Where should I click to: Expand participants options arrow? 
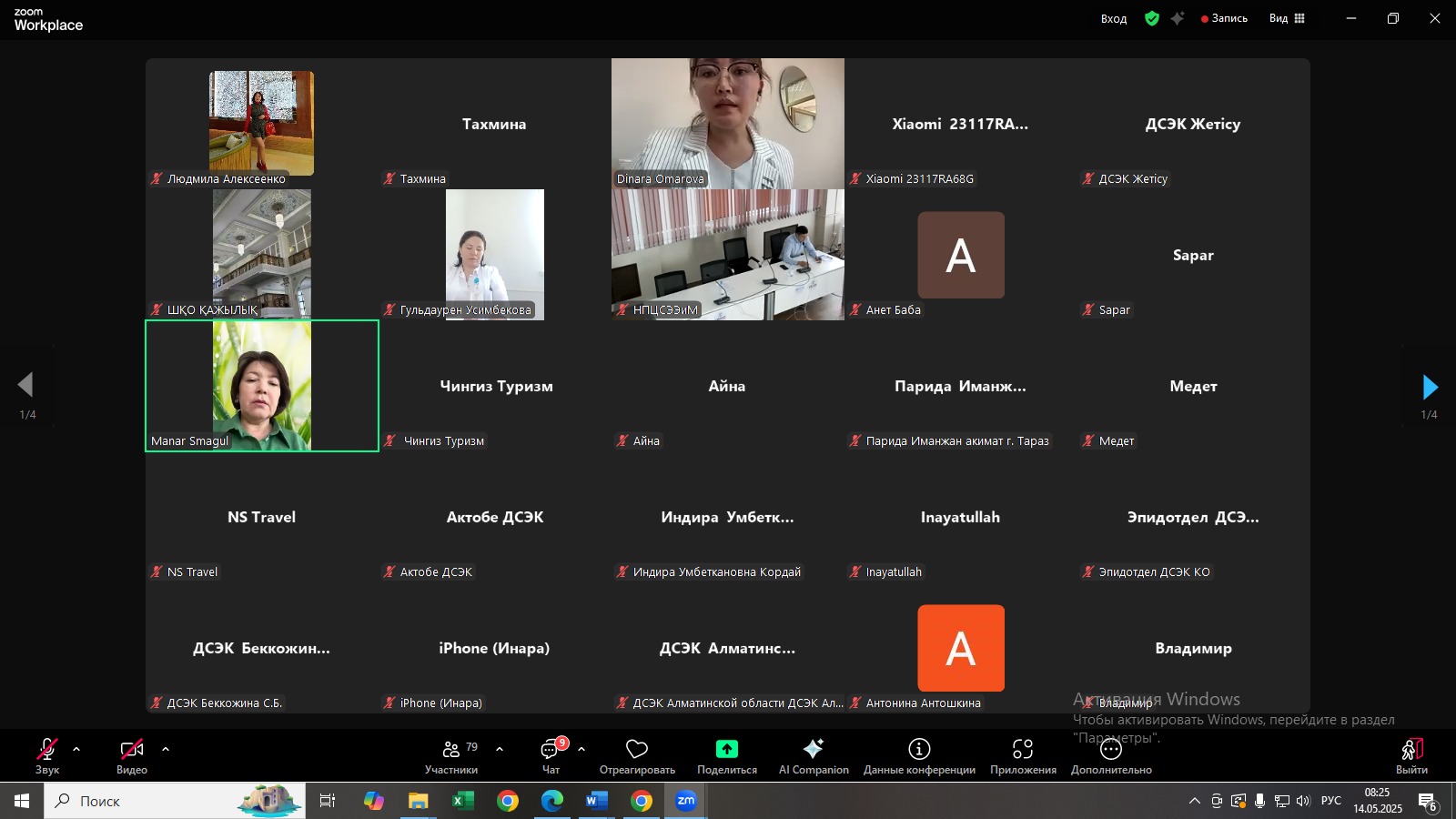(x=500, y=749)
